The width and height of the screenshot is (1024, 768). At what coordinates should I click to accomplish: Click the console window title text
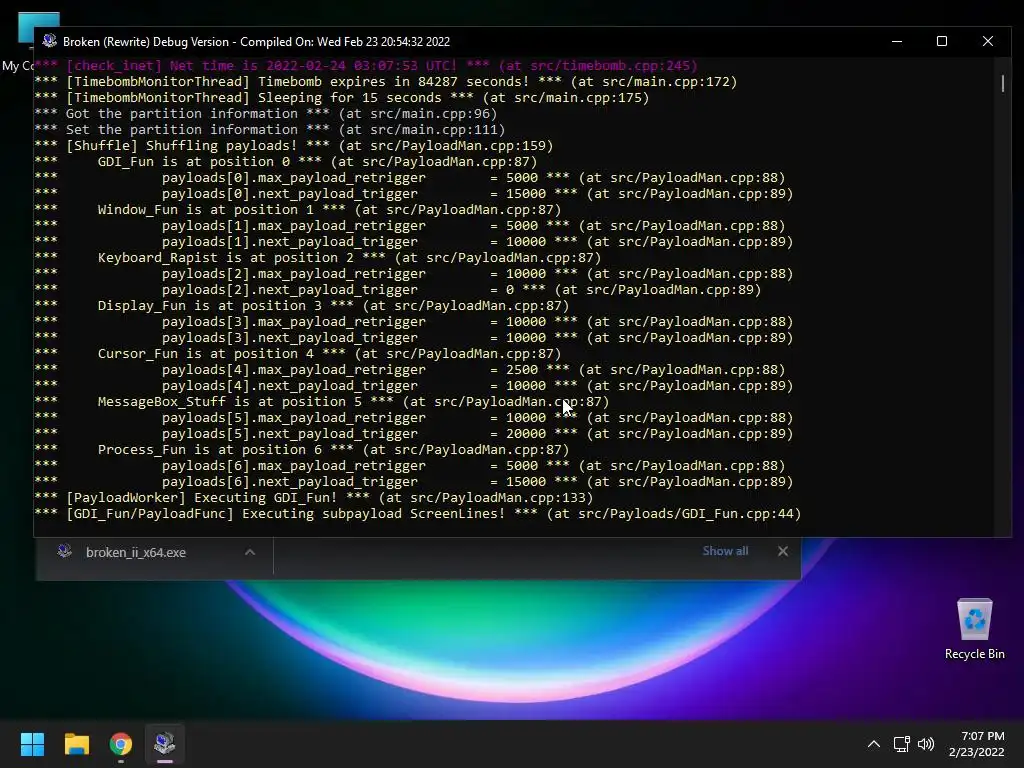[x=256, y=42]
